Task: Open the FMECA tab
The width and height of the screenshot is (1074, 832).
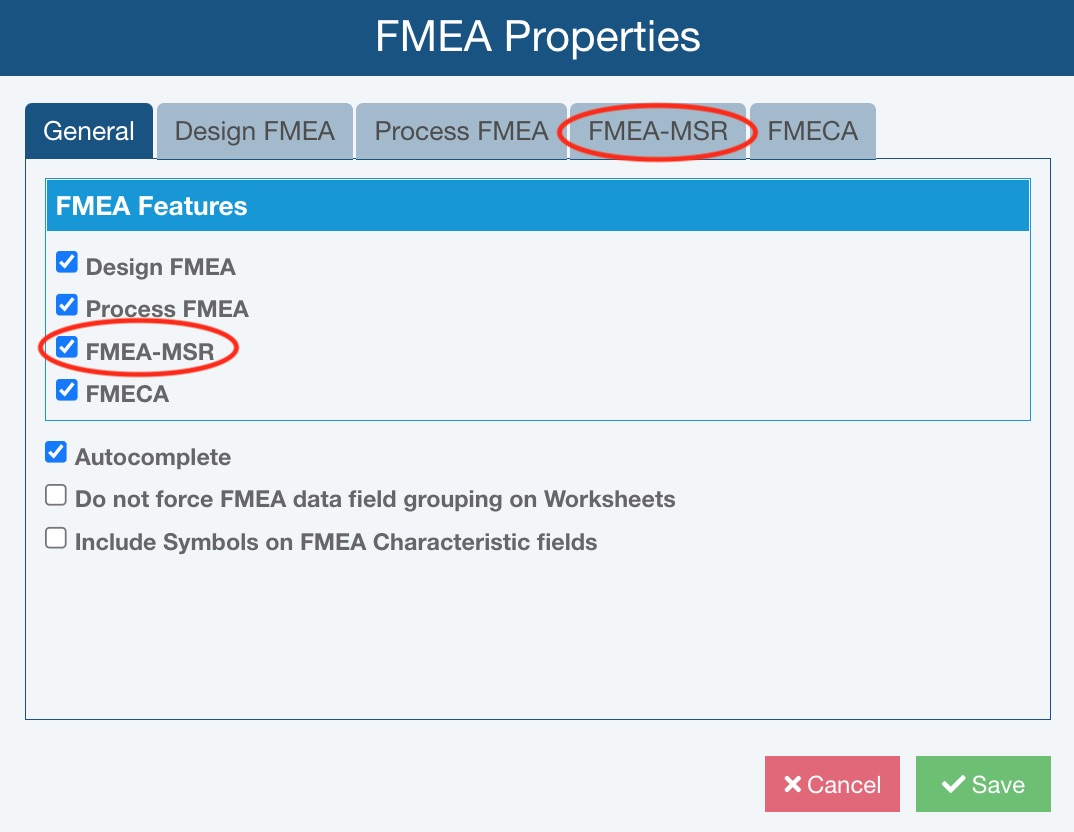Action: click(x=812, y=131)
